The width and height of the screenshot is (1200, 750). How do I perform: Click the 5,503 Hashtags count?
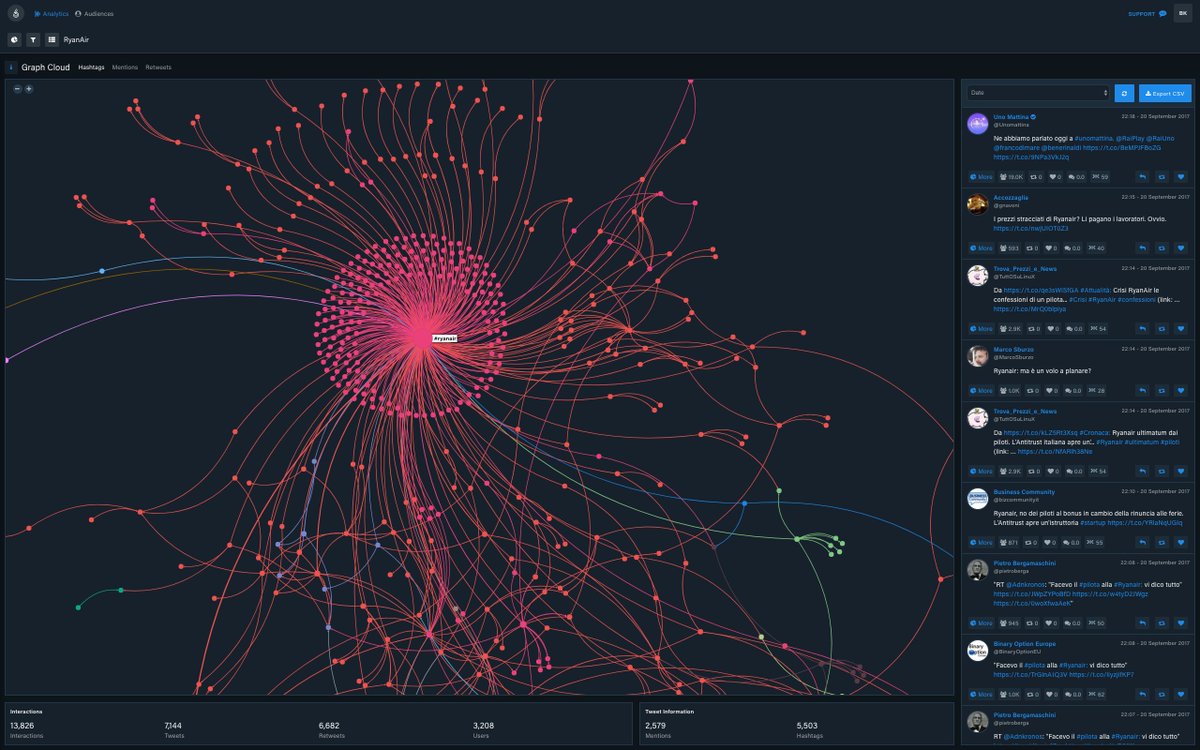point(807,726)
